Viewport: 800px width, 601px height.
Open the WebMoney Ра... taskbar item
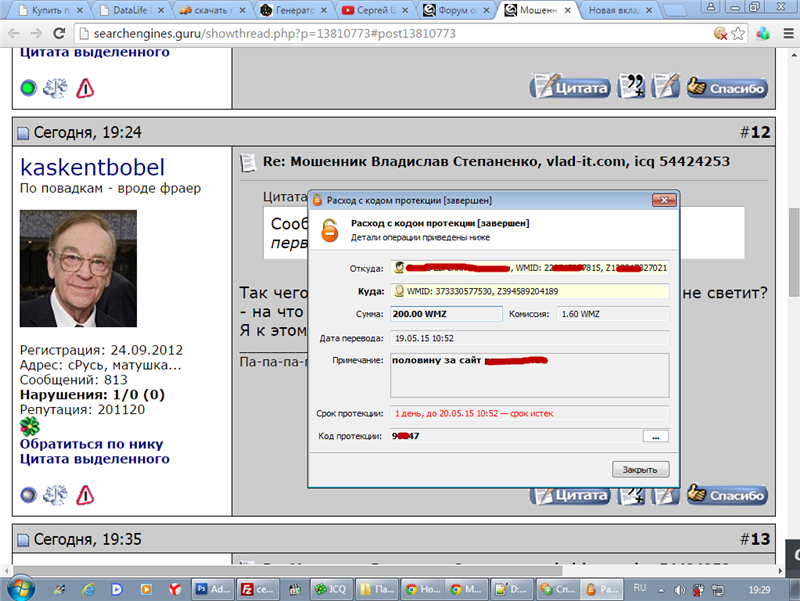click(x=602, y=590)
